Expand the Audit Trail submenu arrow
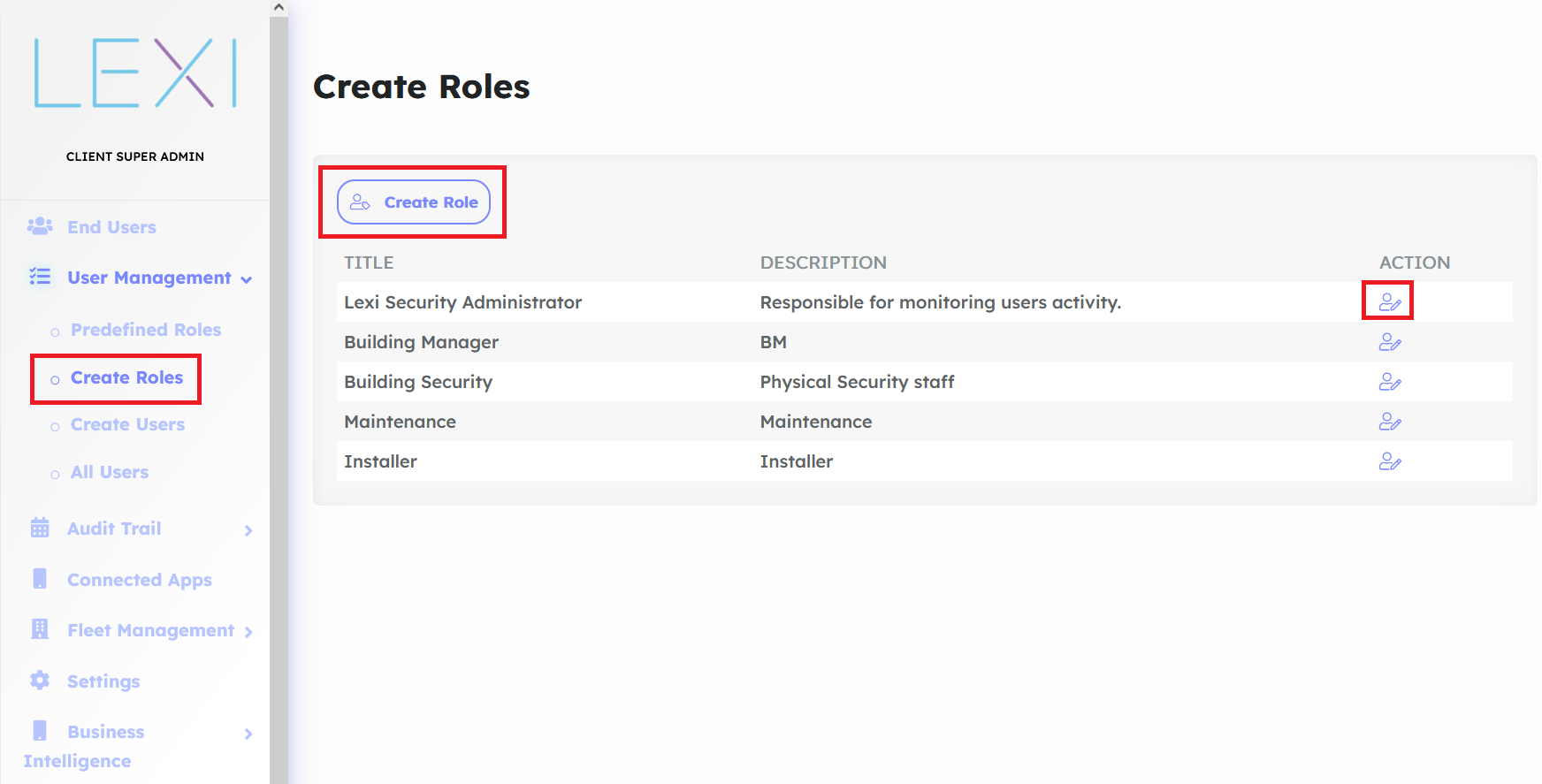The image size is (1542, 784). [248, 530]
